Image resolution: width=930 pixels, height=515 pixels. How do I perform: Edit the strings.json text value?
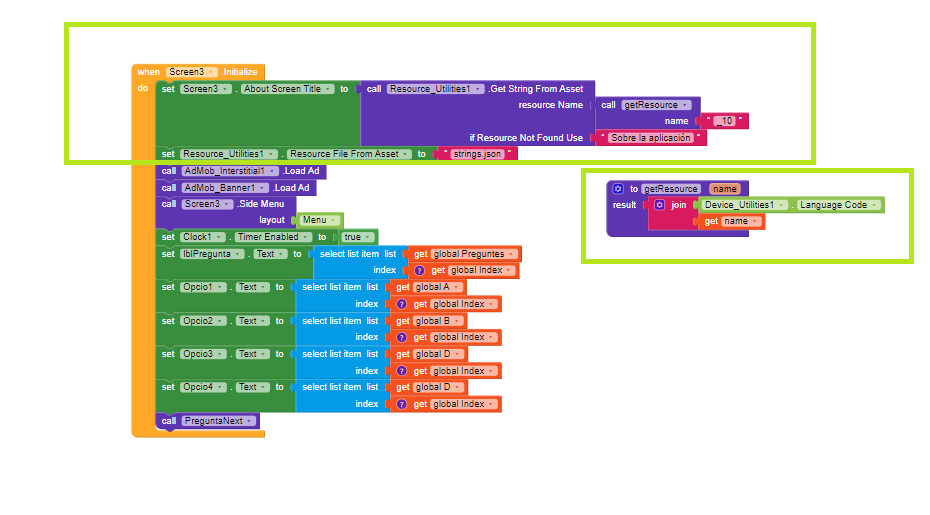477,154
